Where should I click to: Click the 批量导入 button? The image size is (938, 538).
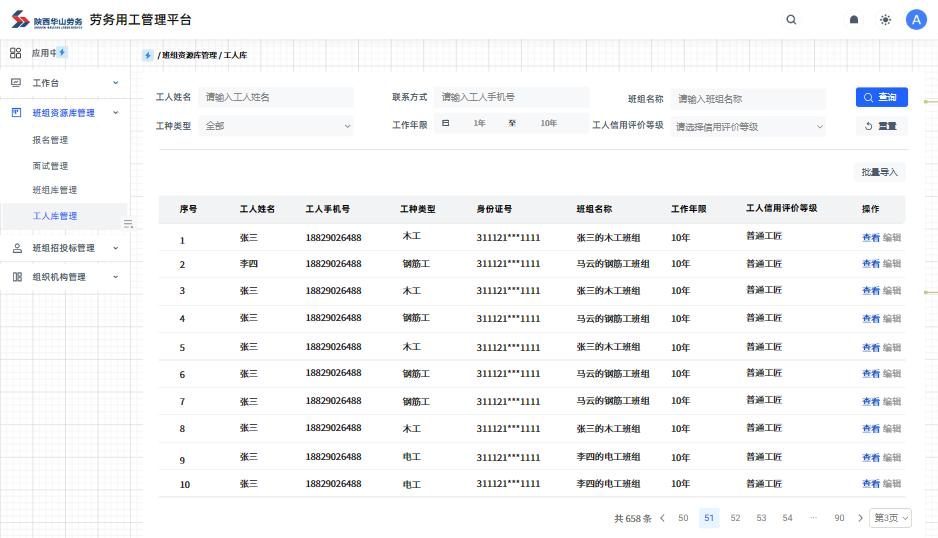click(879, 172)
